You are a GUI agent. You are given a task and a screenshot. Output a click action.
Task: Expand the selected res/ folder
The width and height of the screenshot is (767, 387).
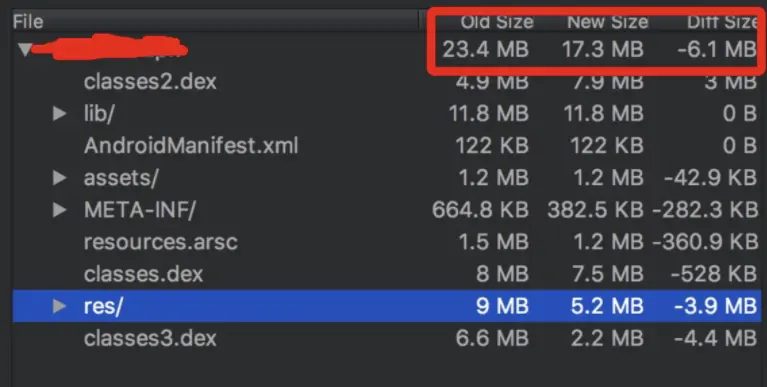(x=59, y=306)
